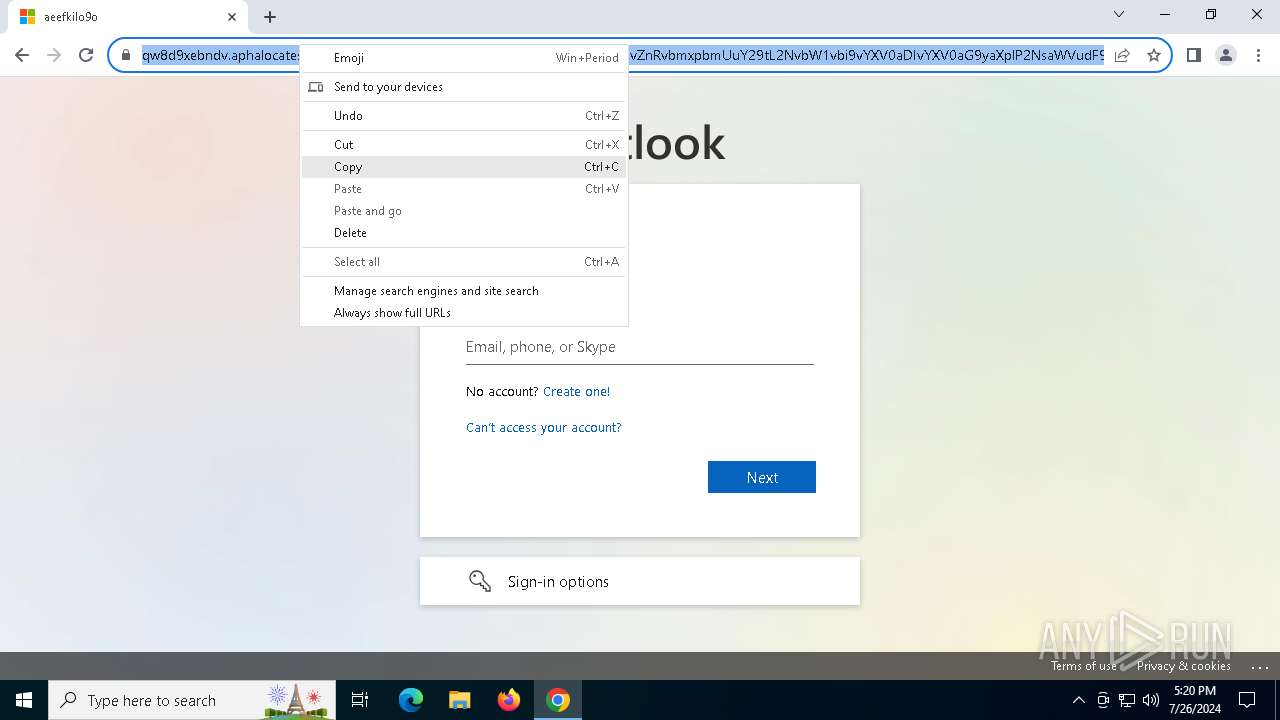This screenshot has width=1280, height=720.
Task: Click the search magnifier icon in taskbar
Action: coord(69,700)
